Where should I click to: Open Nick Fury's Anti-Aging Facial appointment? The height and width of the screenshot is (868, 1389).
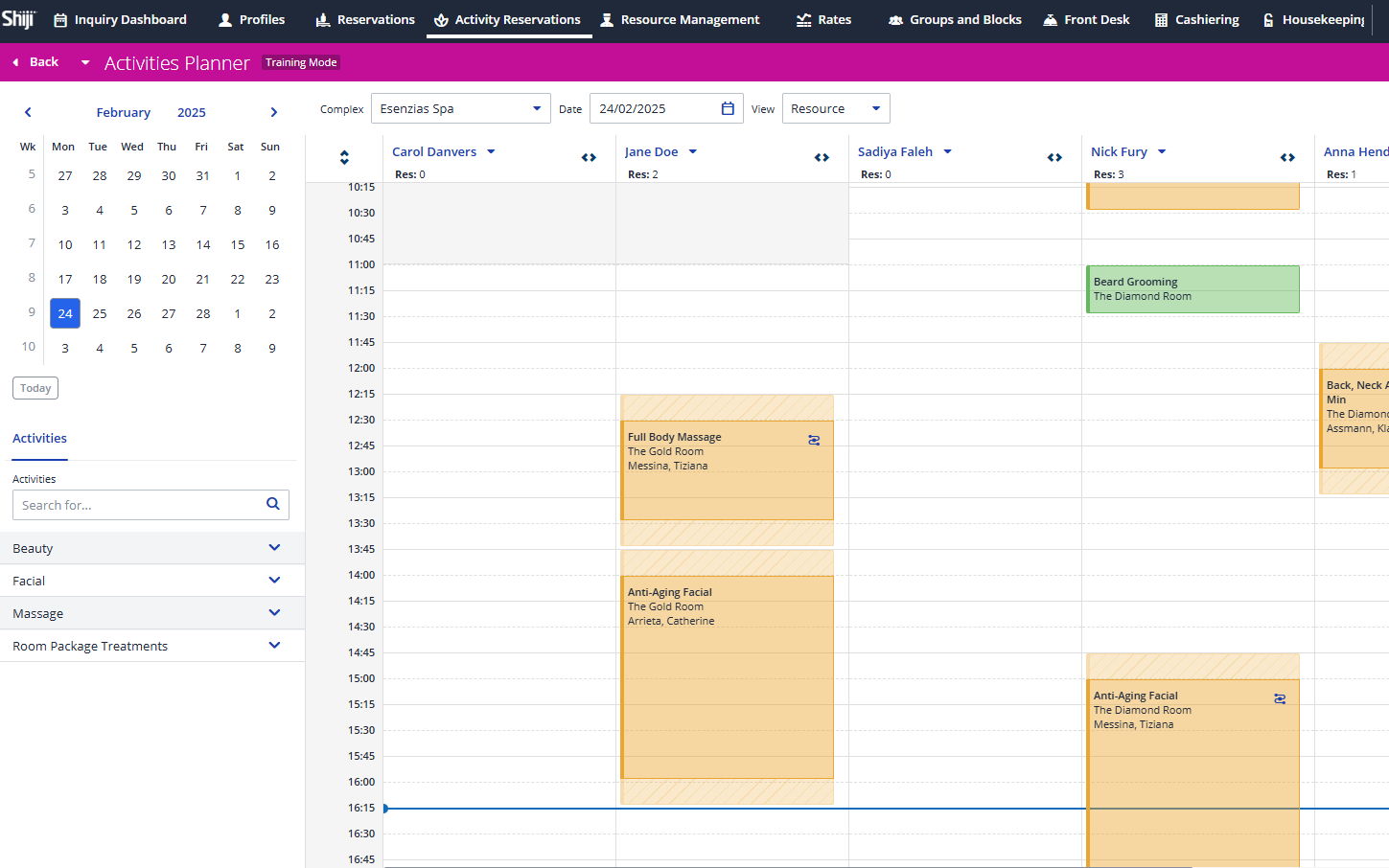[1192, 772]
